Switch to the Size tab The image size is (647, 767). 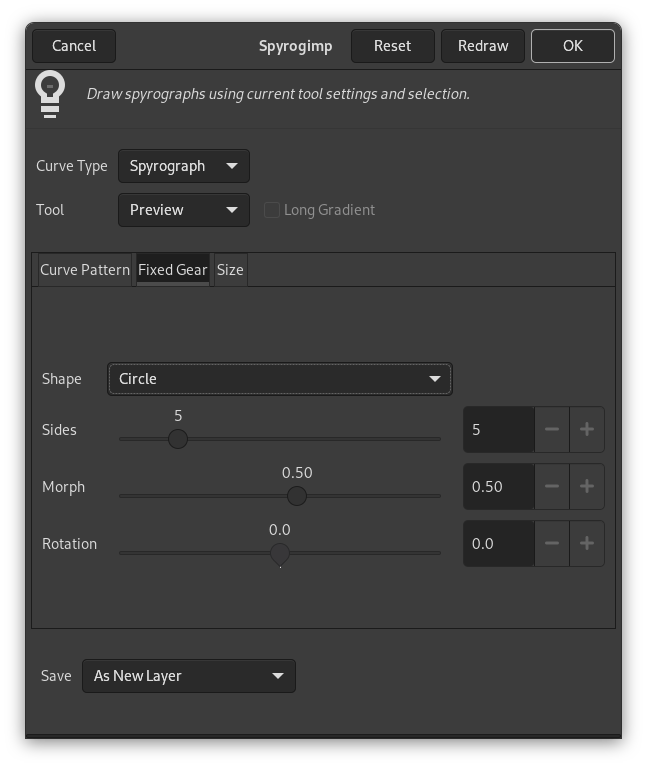coord(230,270)
